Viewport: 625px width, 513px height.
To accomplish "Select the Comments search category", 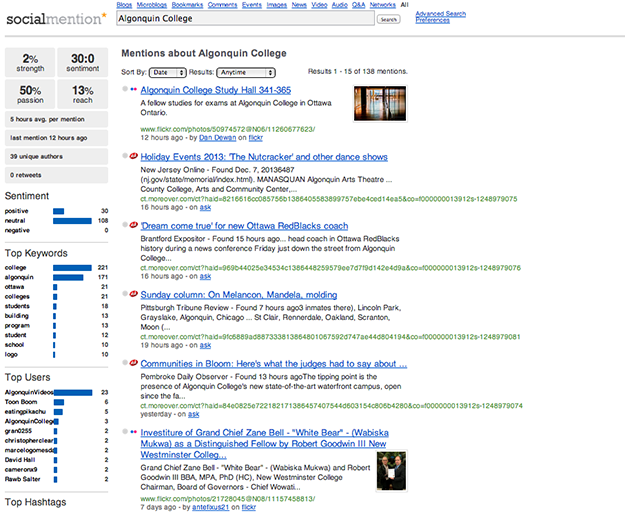I will pos(222,5).
